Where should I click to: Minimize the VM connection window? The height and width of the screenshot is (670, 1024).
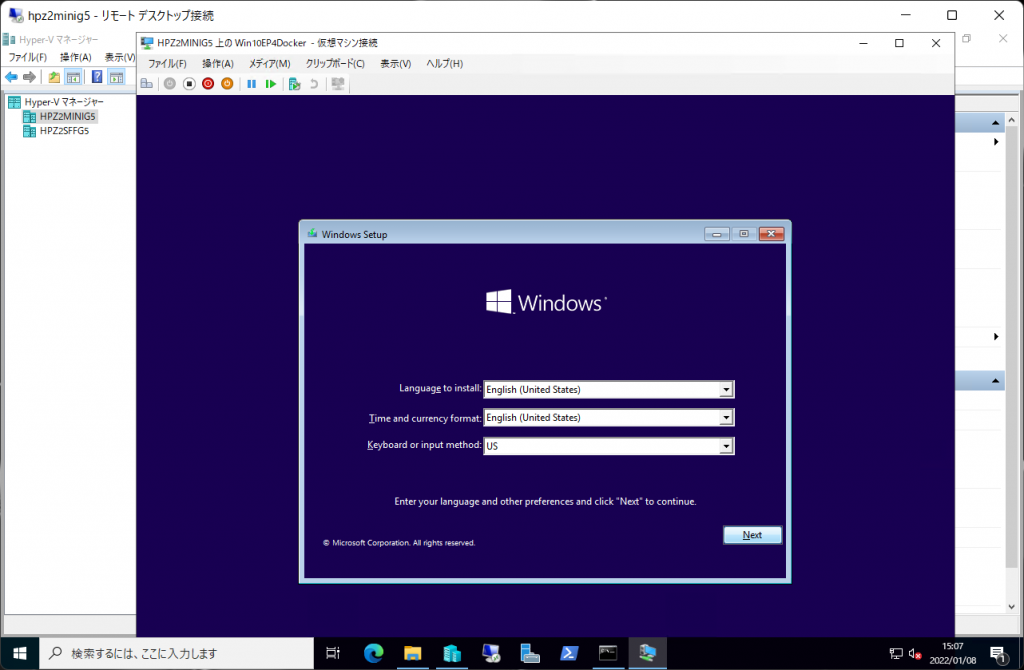point(863,43)
